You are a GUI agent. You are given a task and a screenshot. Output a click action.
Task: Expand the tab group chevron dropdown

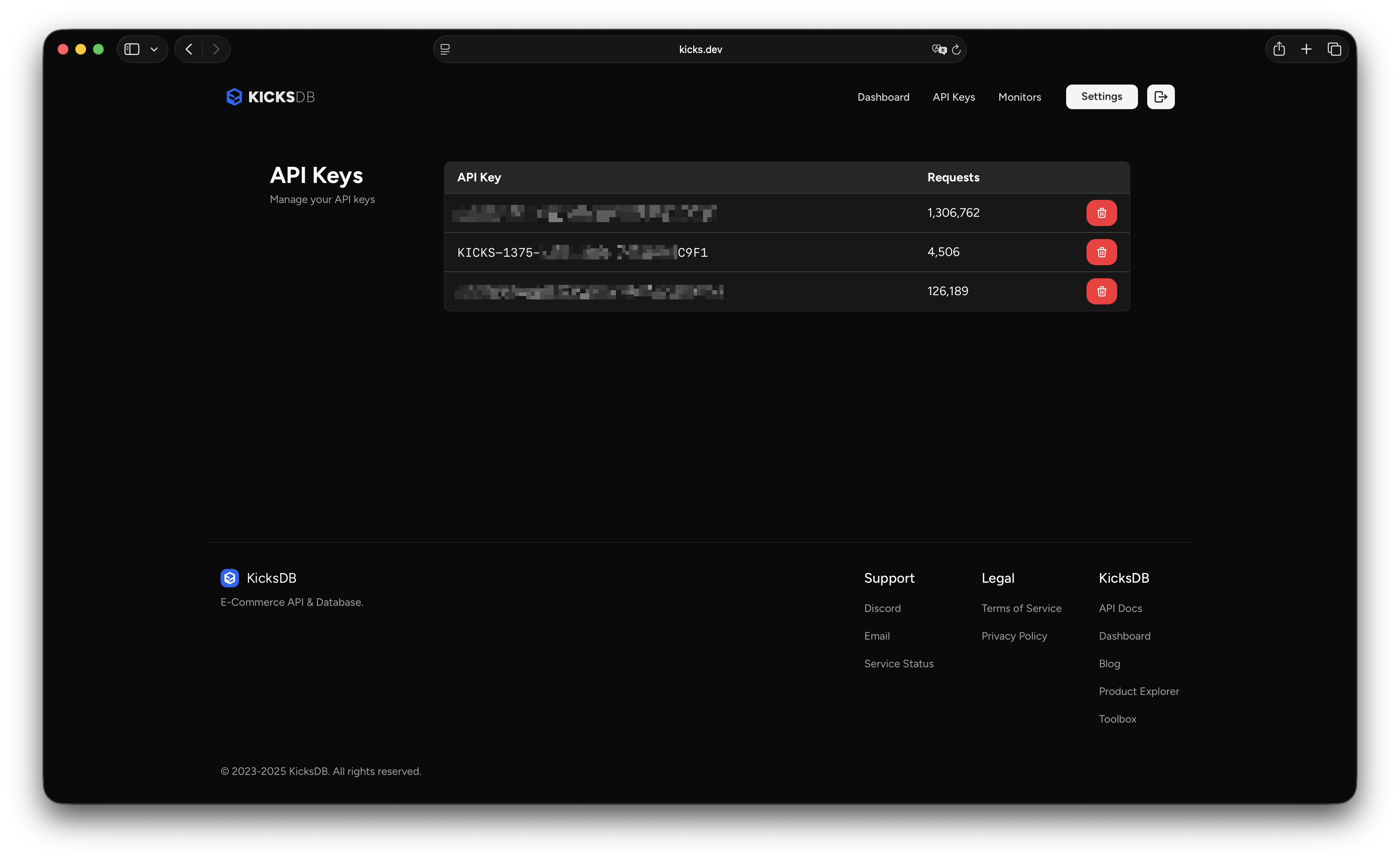coord(153,49)
